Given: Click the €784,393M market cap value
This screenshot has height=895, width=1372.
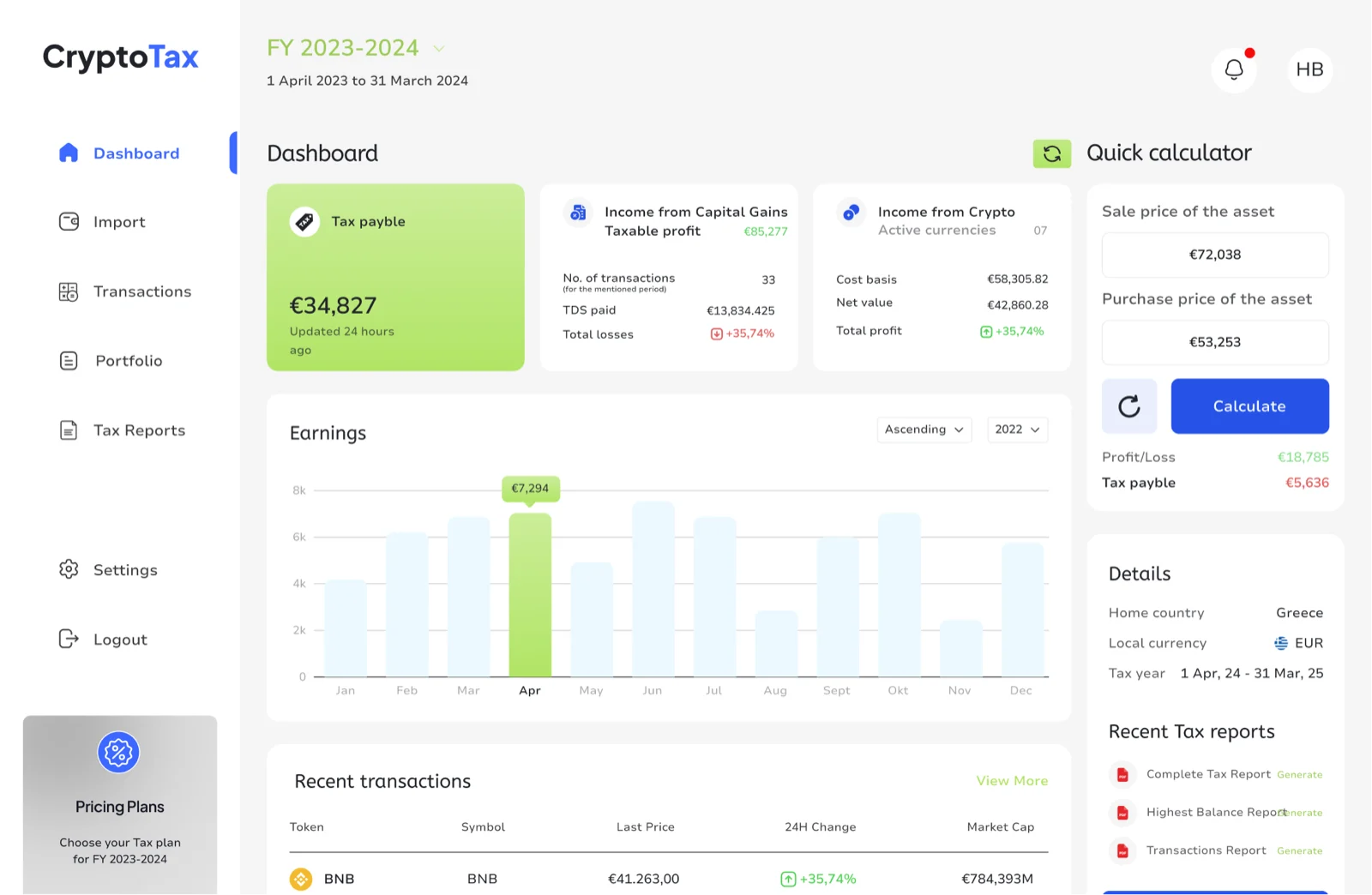Looking at the screenshot, I should pos(997,879).
